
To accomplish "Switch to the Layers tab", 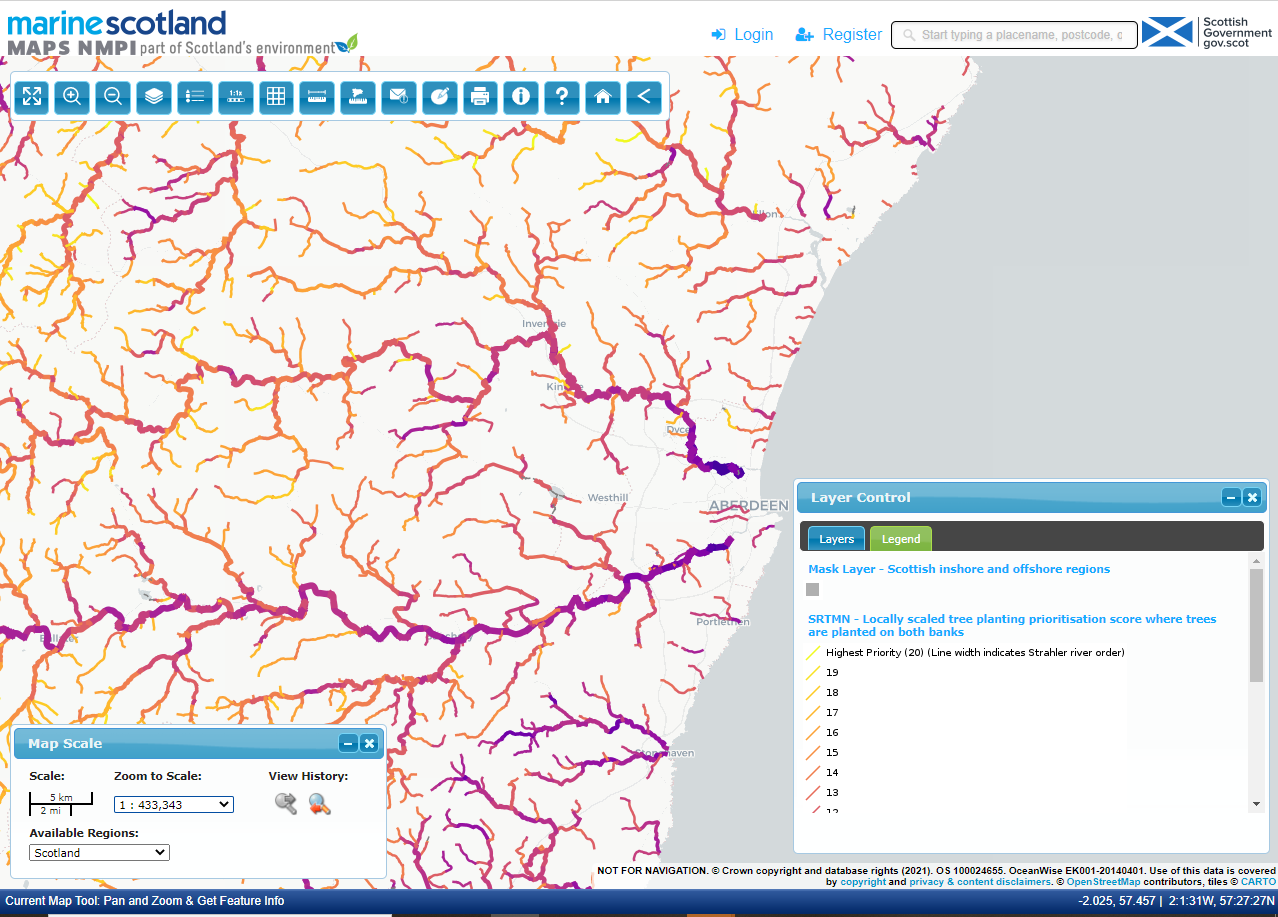I will point(836,539).
